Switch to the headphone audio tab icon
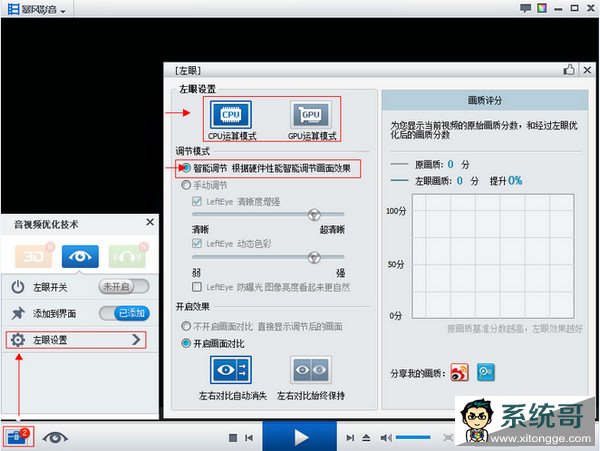This screenshot has width=600, height=451. point(127,256)
